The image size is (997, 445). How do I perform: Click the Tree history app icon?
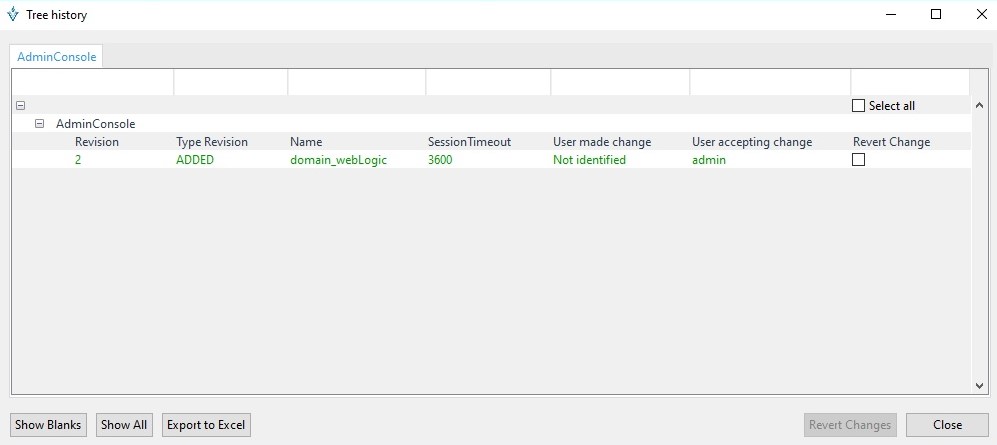coord(13,14)
